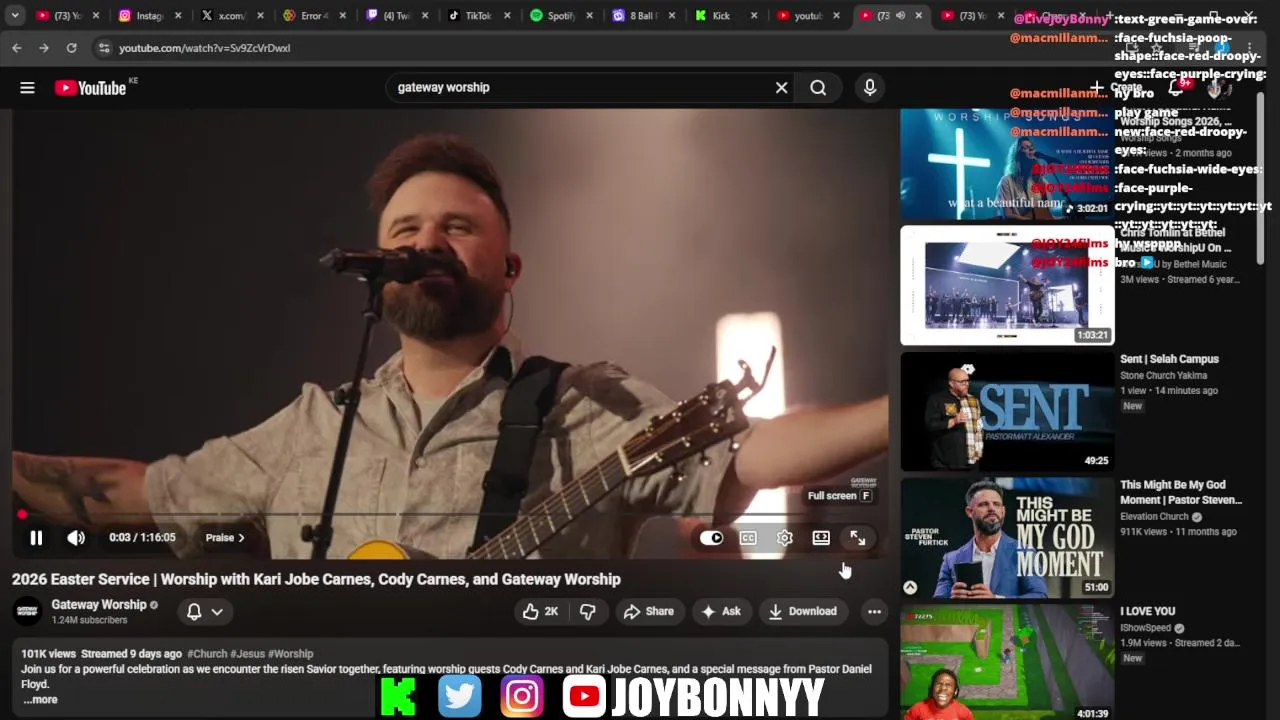Open 'Sent | Selah Campus' video thumbnail
This screenshot has width=1280, height=720.
[1007, 411]
